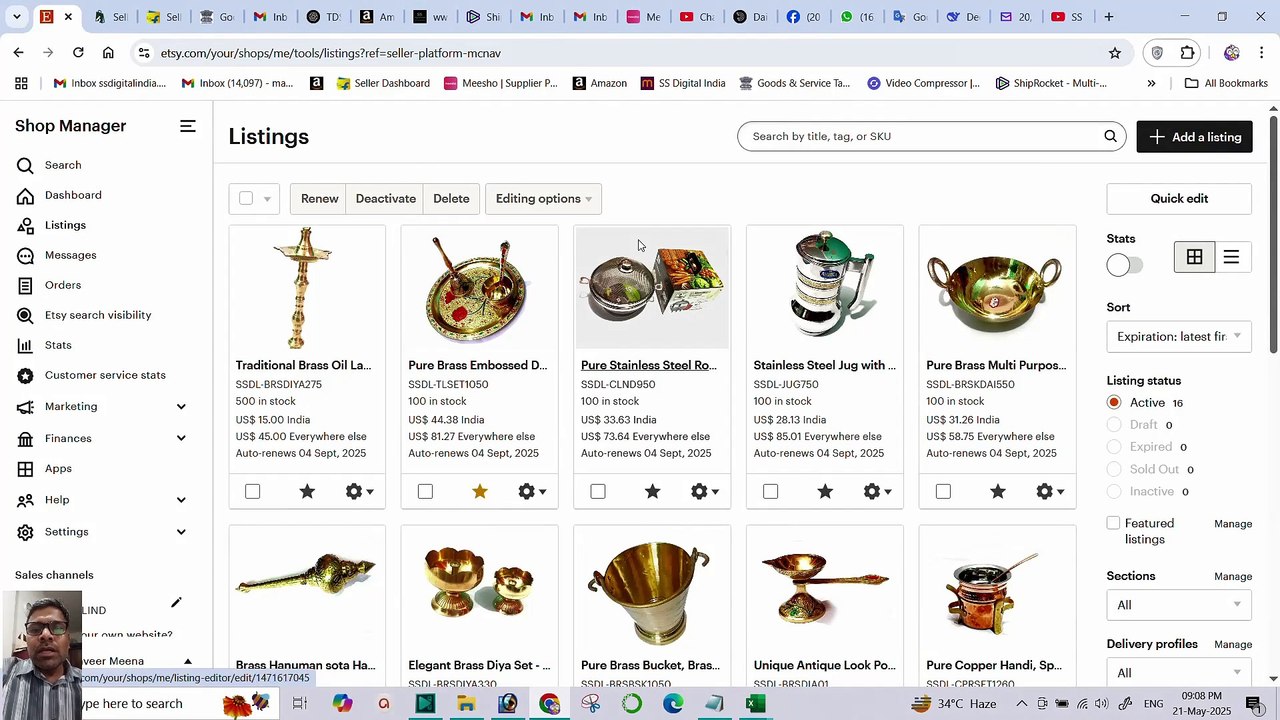Open File Explorer from the taskbar

tap(466, 704)
